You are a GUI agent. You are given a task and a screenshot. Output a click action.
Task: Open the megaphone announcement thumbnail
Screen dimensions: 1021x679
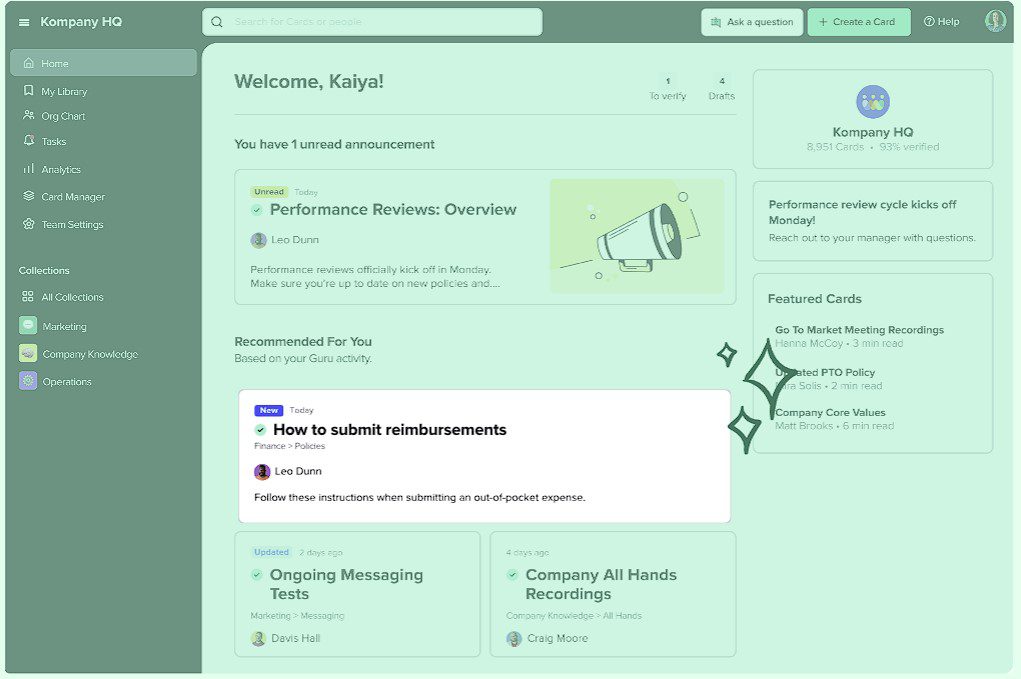(636, 236)
